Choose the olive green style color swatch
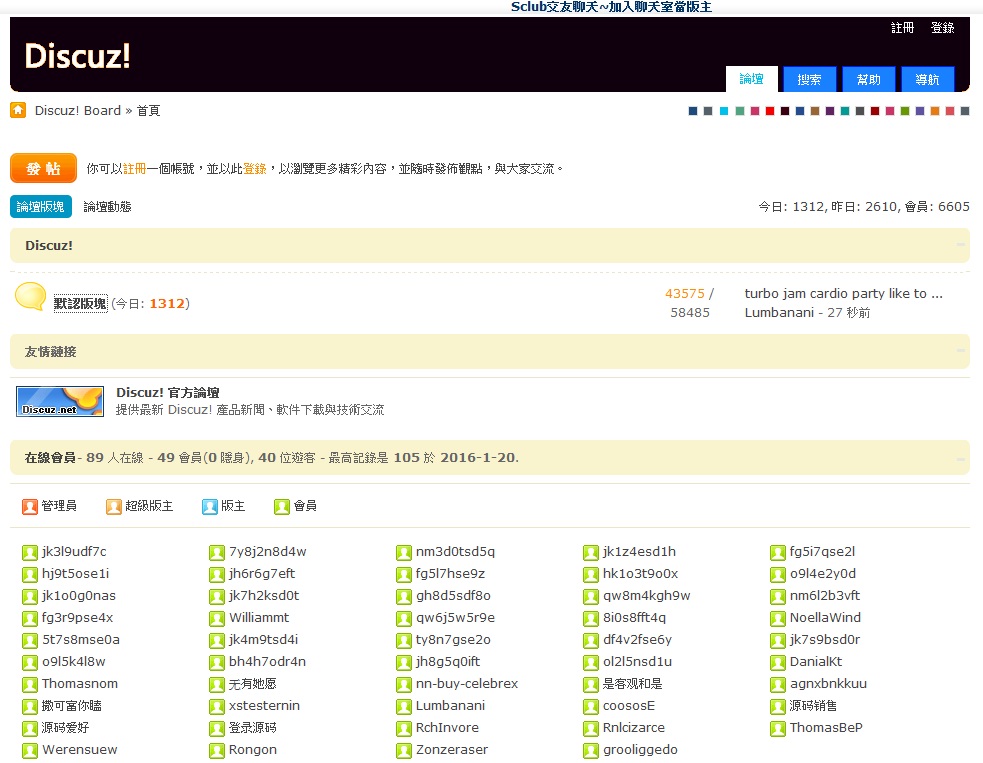 coord(905,111)
